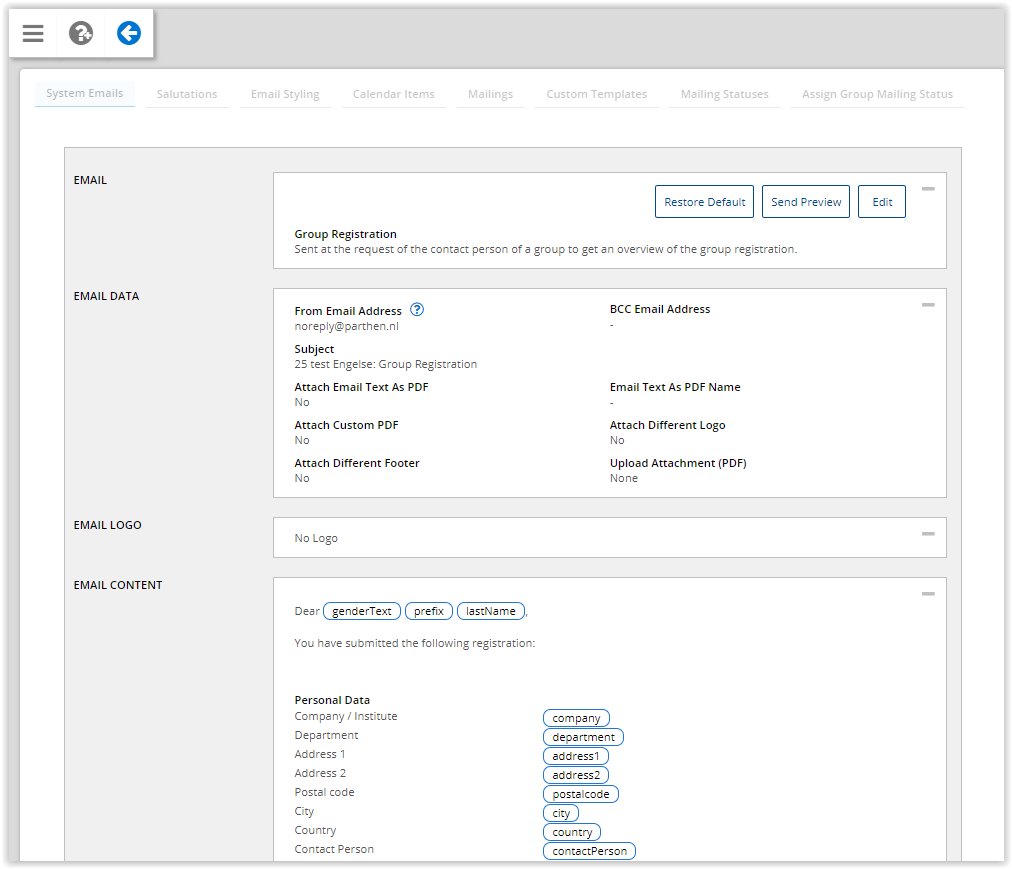Image resolution: width=1012 pixels, height=869 pixels.
Task: Collapse the Email Logo panel
Action: [928, 534]
